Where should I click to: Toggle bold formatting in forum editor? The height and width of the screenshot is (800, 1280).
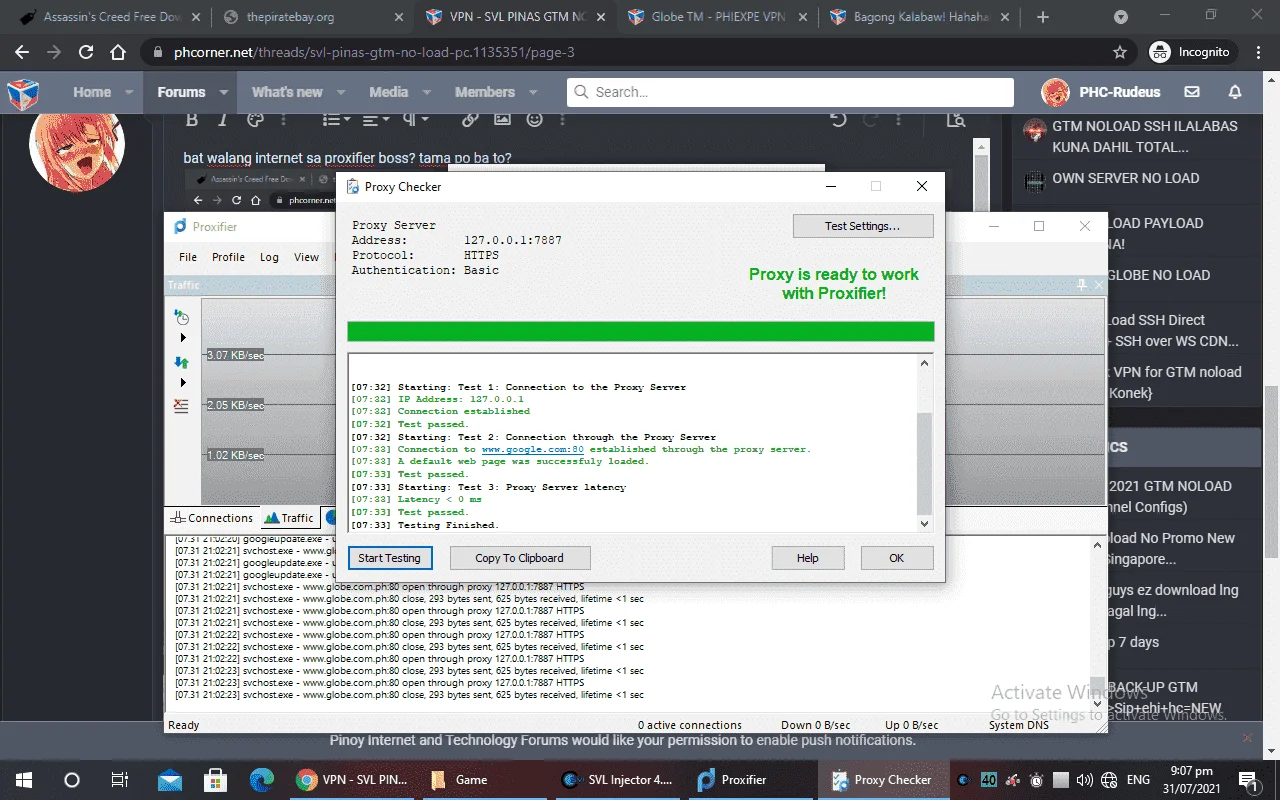point(192,120)
